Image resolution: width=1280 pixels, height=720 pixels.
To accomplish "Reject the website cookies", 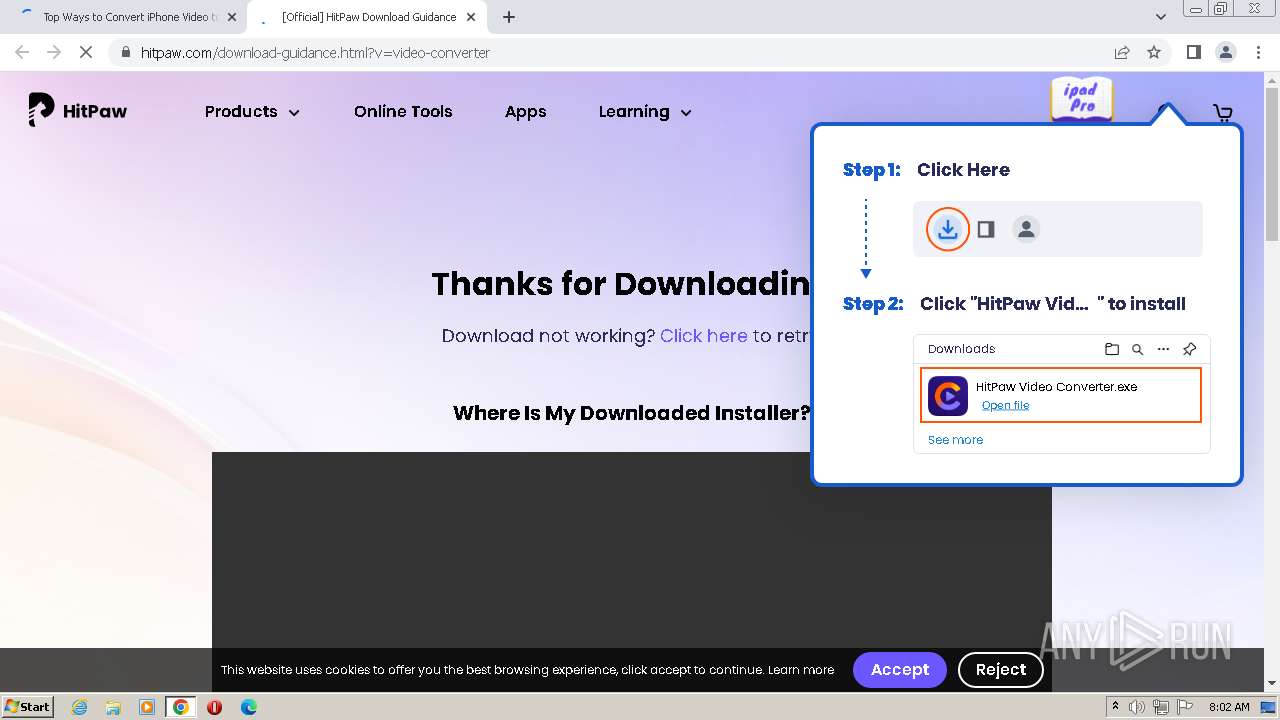I will pos(1001,670).
